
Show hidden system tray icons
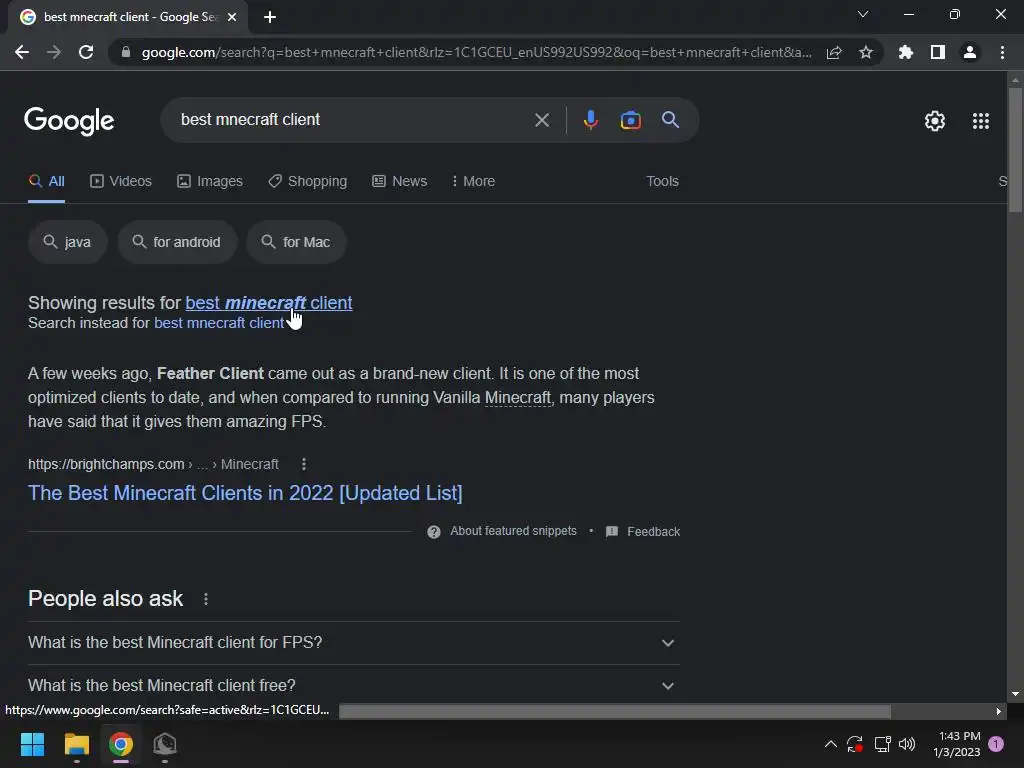pyautogui.click(x=830, y=744)
